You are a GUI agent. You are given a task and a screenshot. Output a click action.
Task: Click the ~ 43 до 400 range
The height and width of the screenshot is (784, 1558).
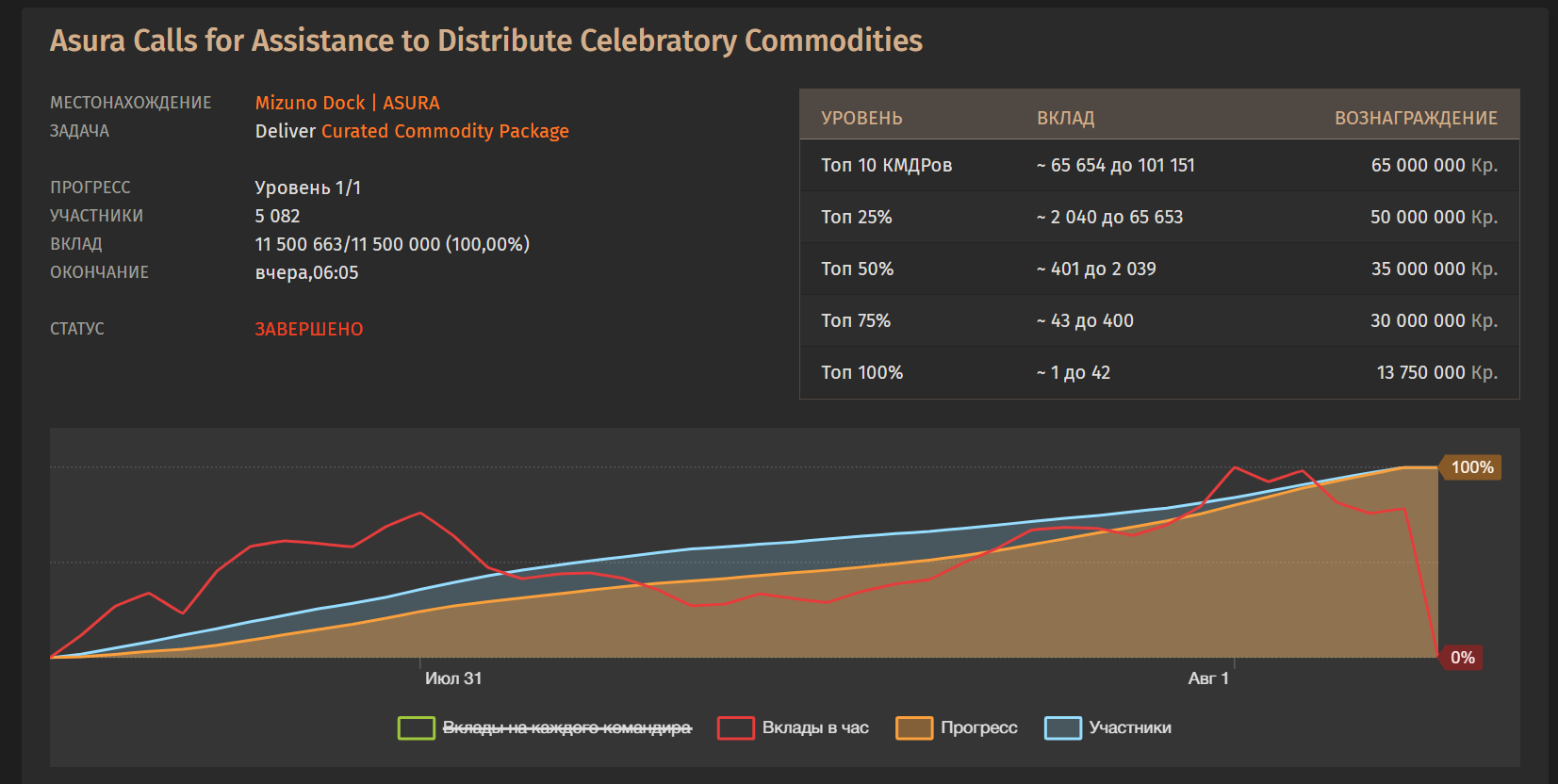pyautogui.click(x=1085, y=320)
